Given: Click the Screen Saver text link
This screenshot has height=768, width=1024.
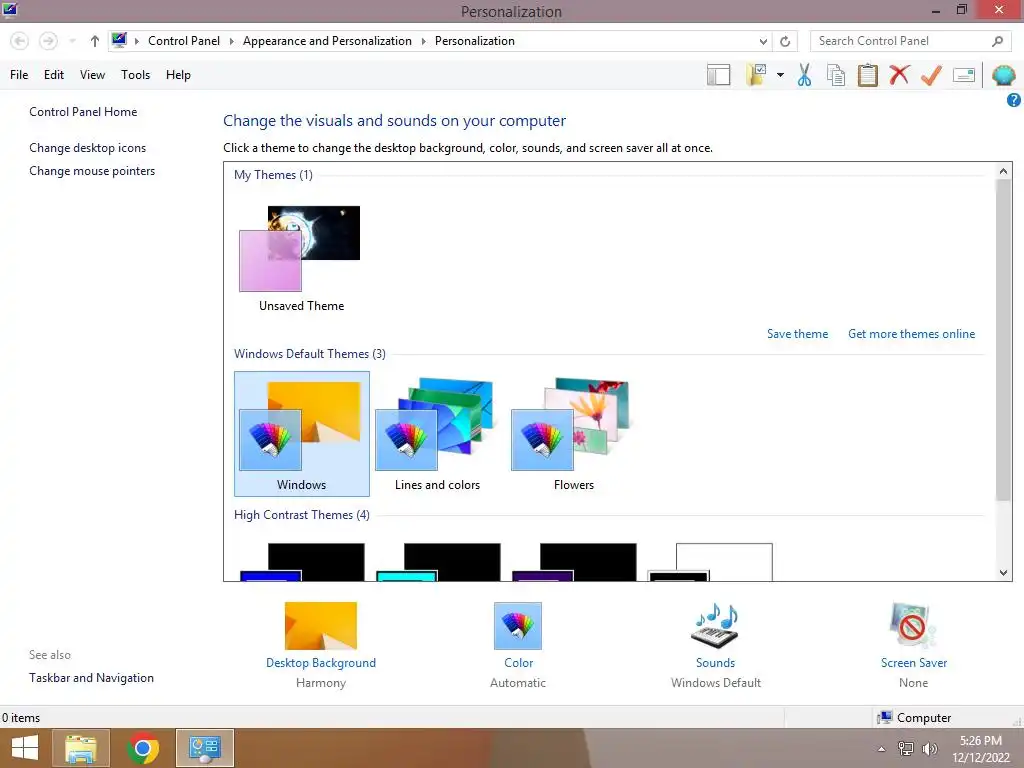Looking at the screenshot, I should (x=914, y=663).
